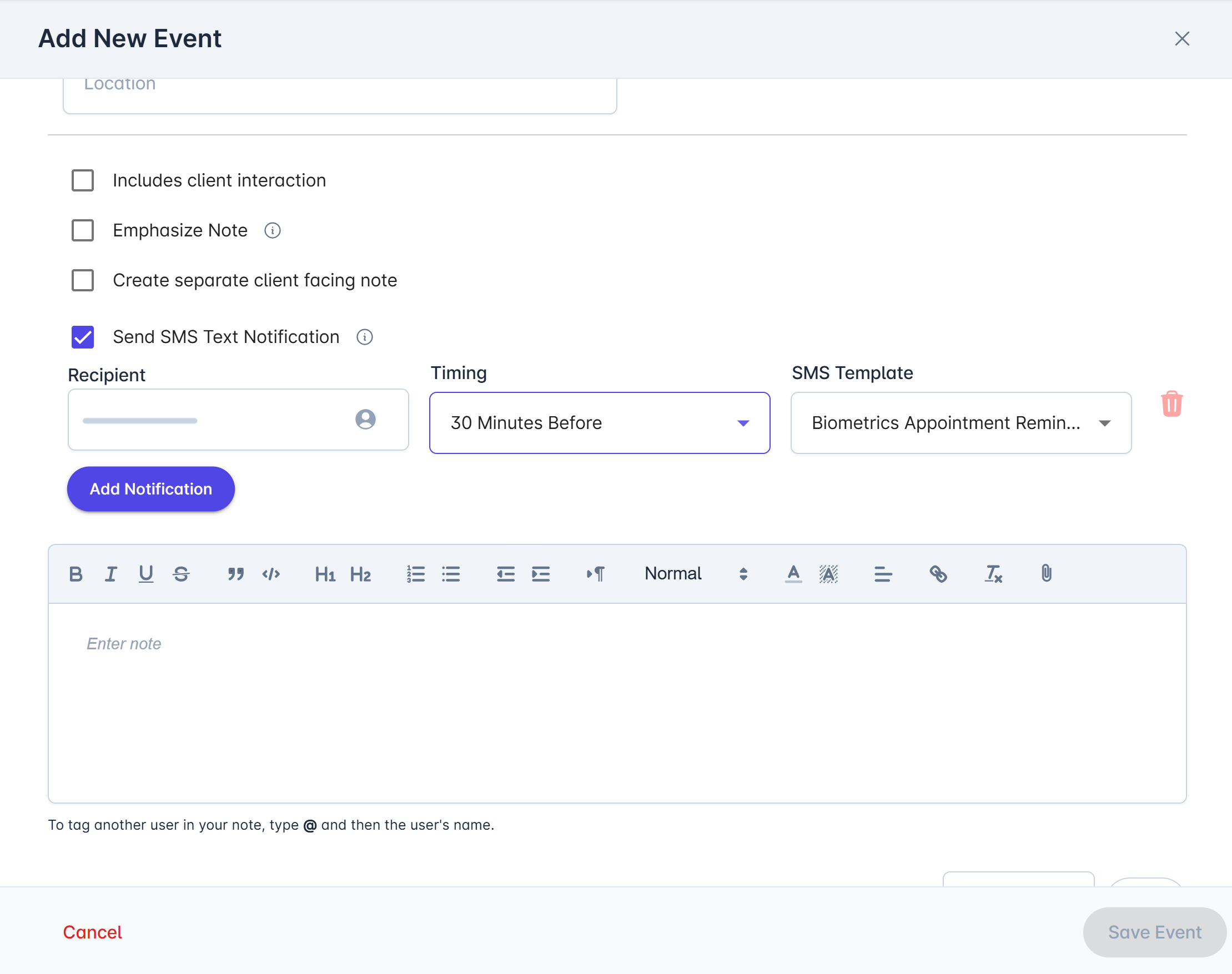Screen dimensions: 1232x974
Task: Select the italic formatting icon
Action: tap(110, 574)
